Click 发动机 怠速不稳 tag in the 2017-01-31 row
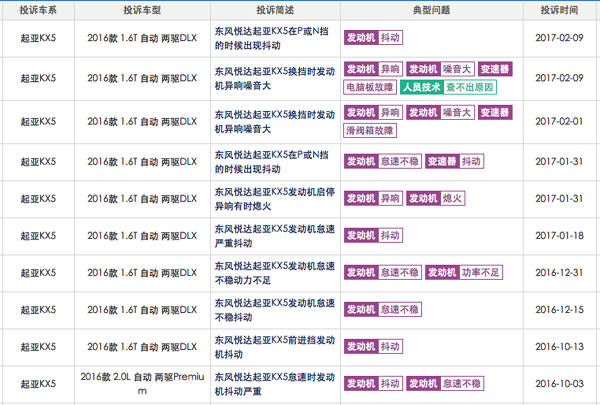 click(x=383, y=162)
